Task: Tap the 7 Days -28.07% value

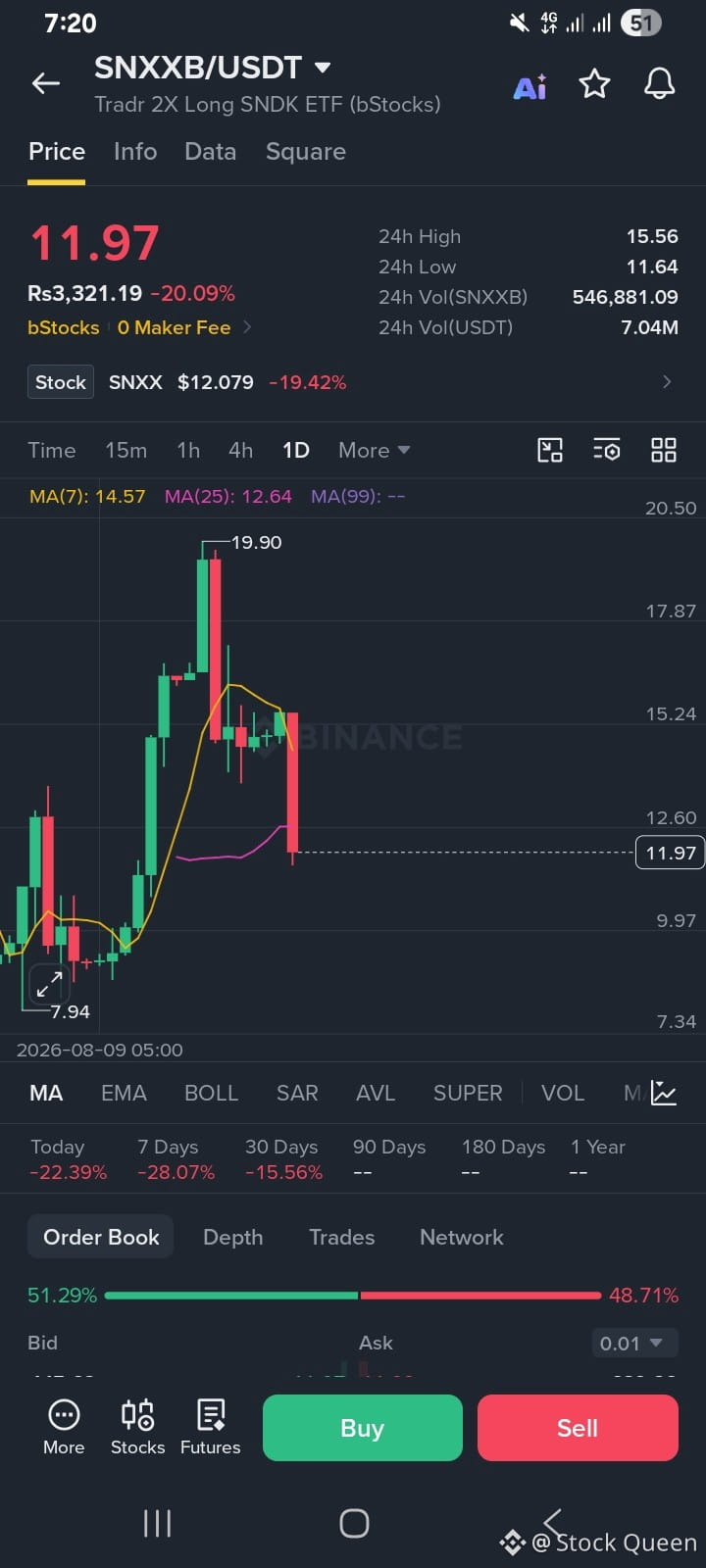Action: pos(176,1172)
